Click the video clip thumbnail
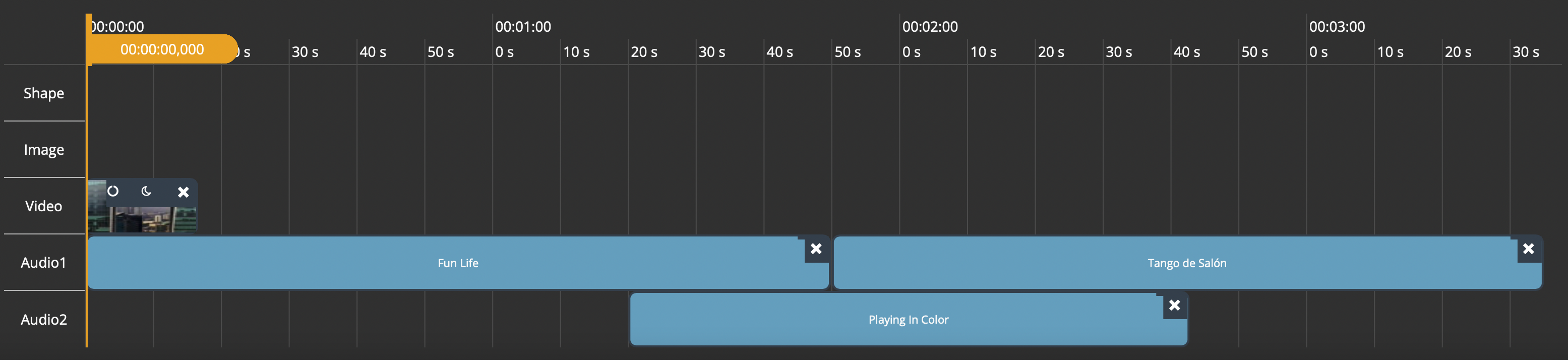The width and height of the screenshot is (1568, 360). 142,219
